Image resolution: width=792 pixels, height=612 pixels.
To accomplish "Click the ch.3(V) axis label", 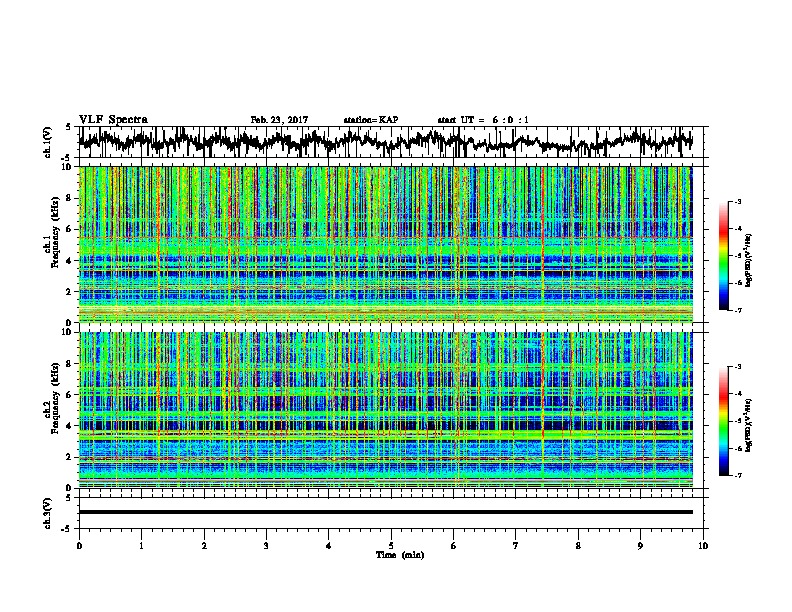I will tap(47, 513).
